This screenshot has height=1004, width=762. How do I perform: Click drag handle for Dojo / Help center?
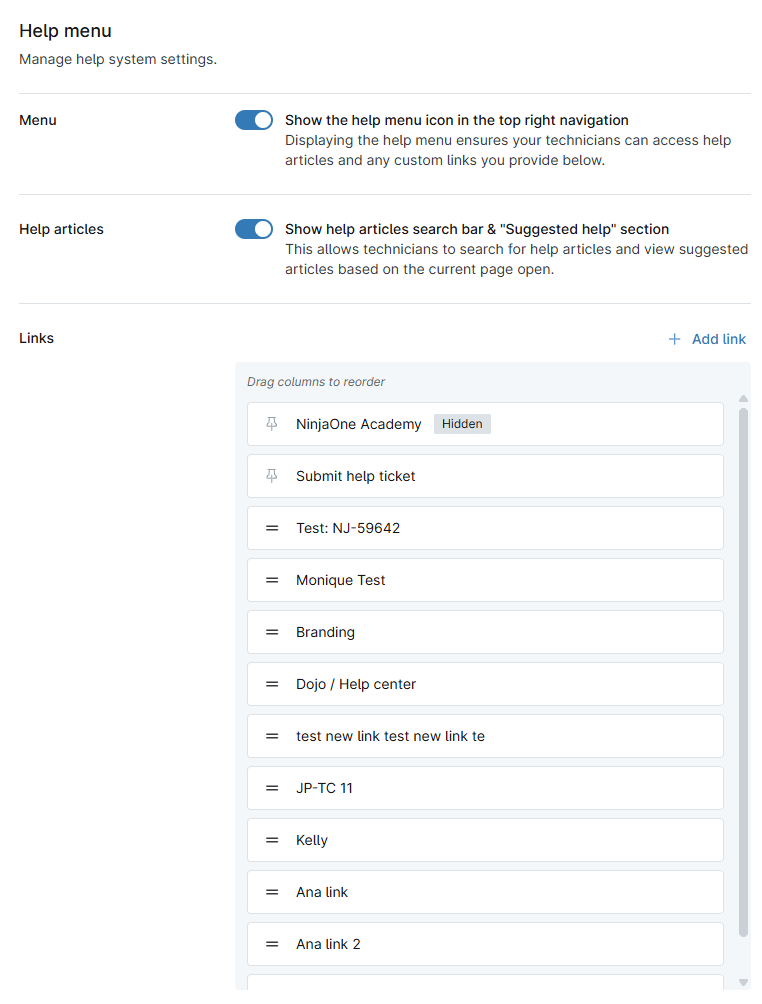point(271,684)
